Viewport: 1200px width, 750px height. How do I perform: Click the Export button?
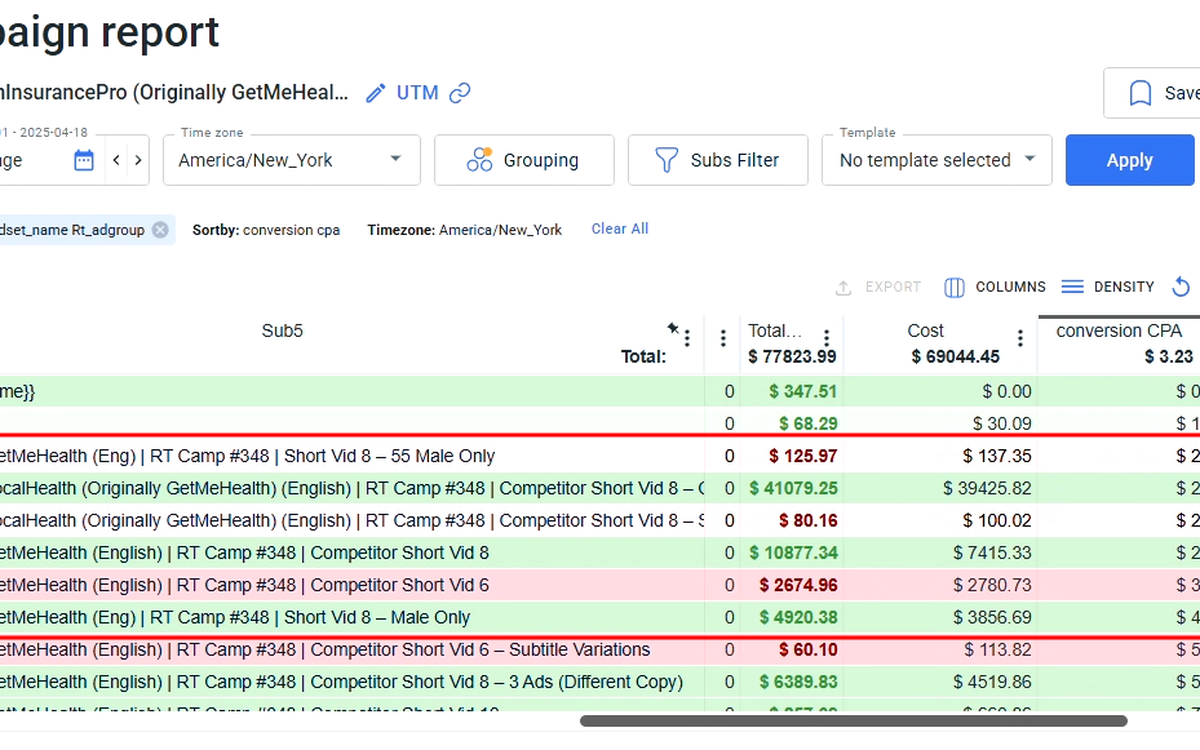[878, 287]
